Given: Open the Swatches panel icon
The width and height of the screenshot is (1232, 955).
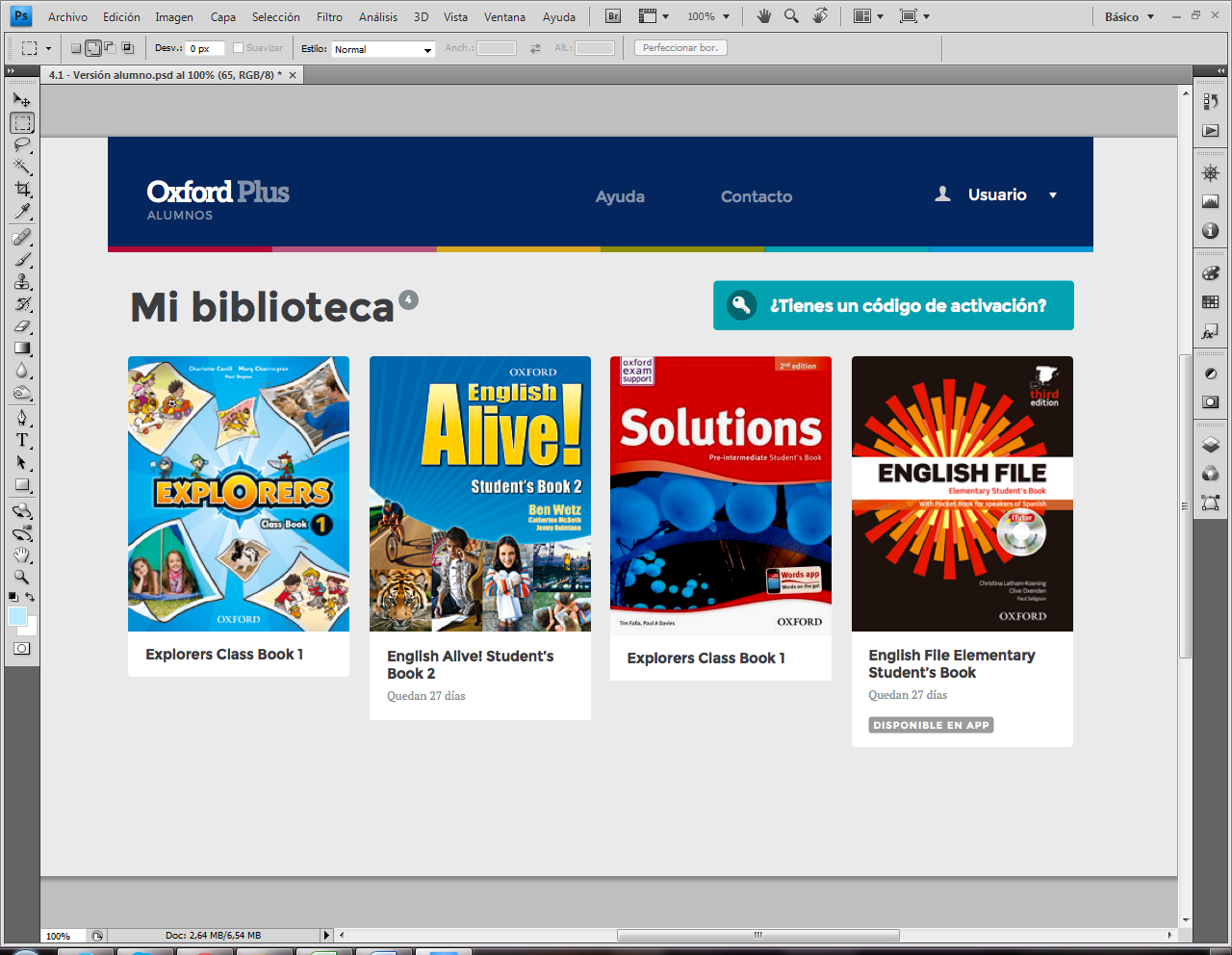Looking at the screenshot, I should tap(1211, 302).
